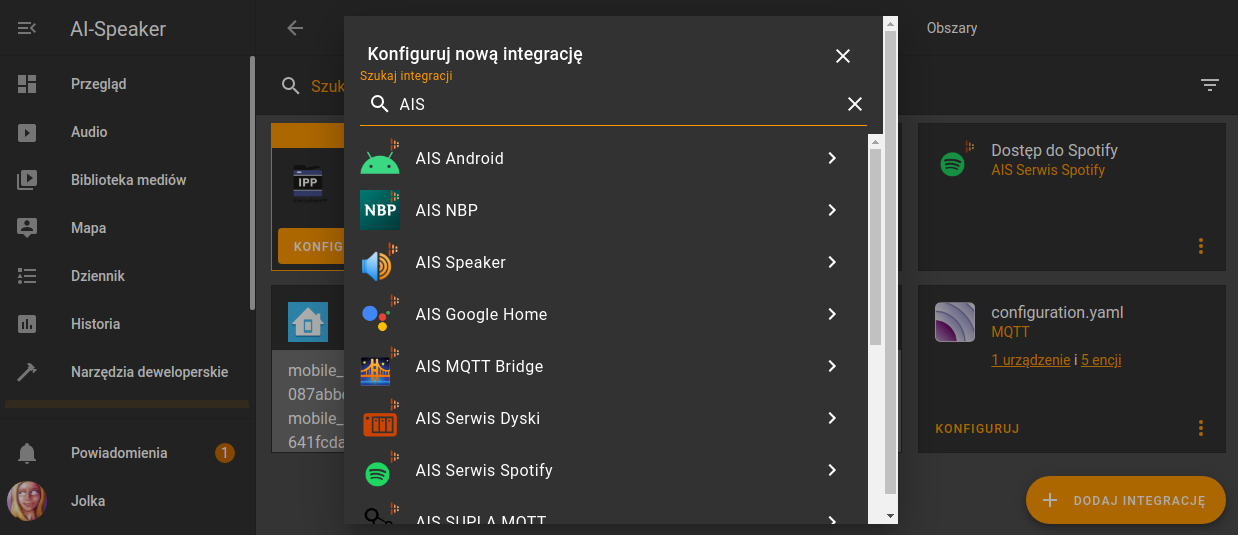This screenshot has height=535, width=1238.
Task: Open Biblioteka mediów in the sidebar
Action: [128, 180]
